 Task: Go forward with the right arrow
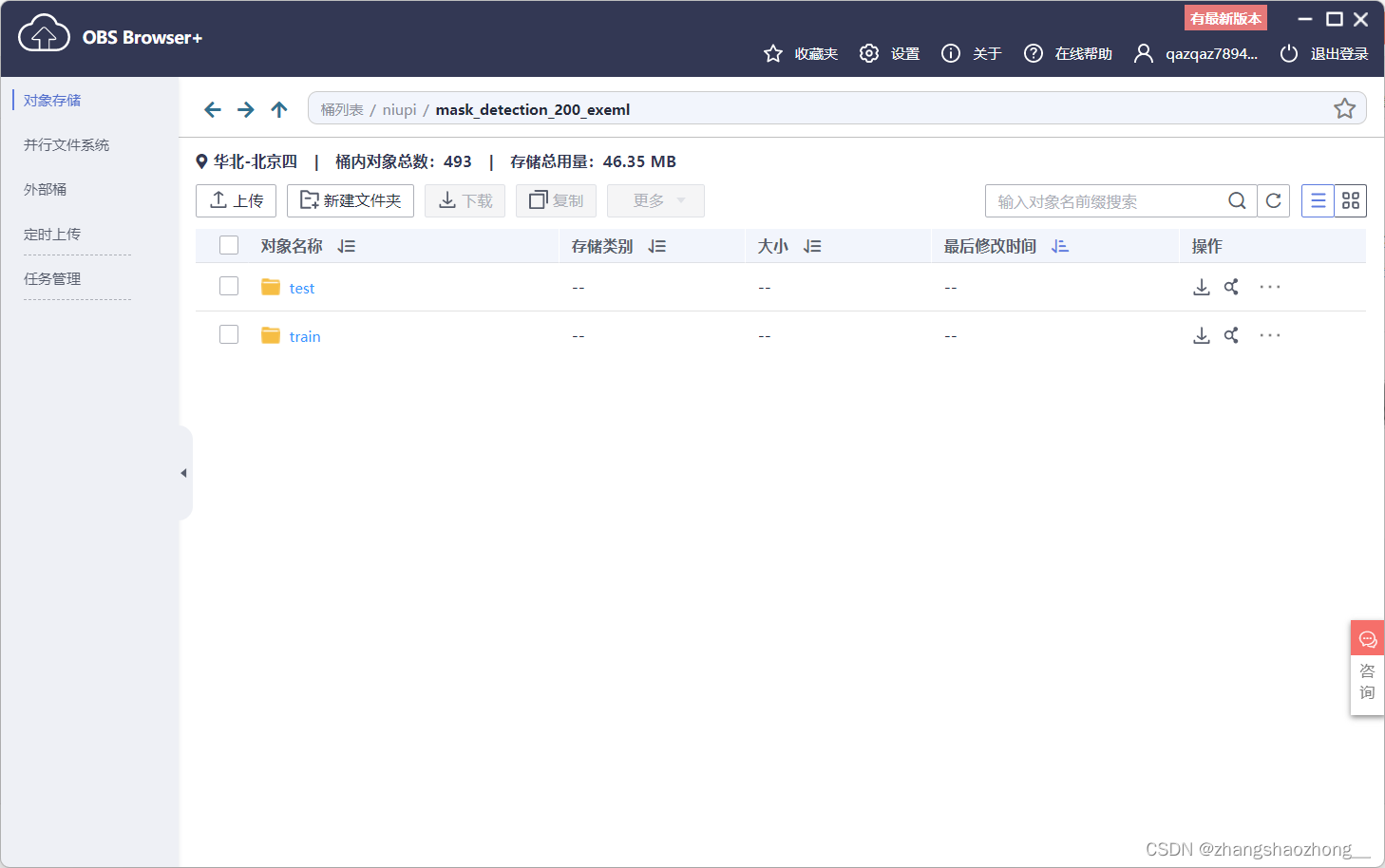(x=246, y=109)
